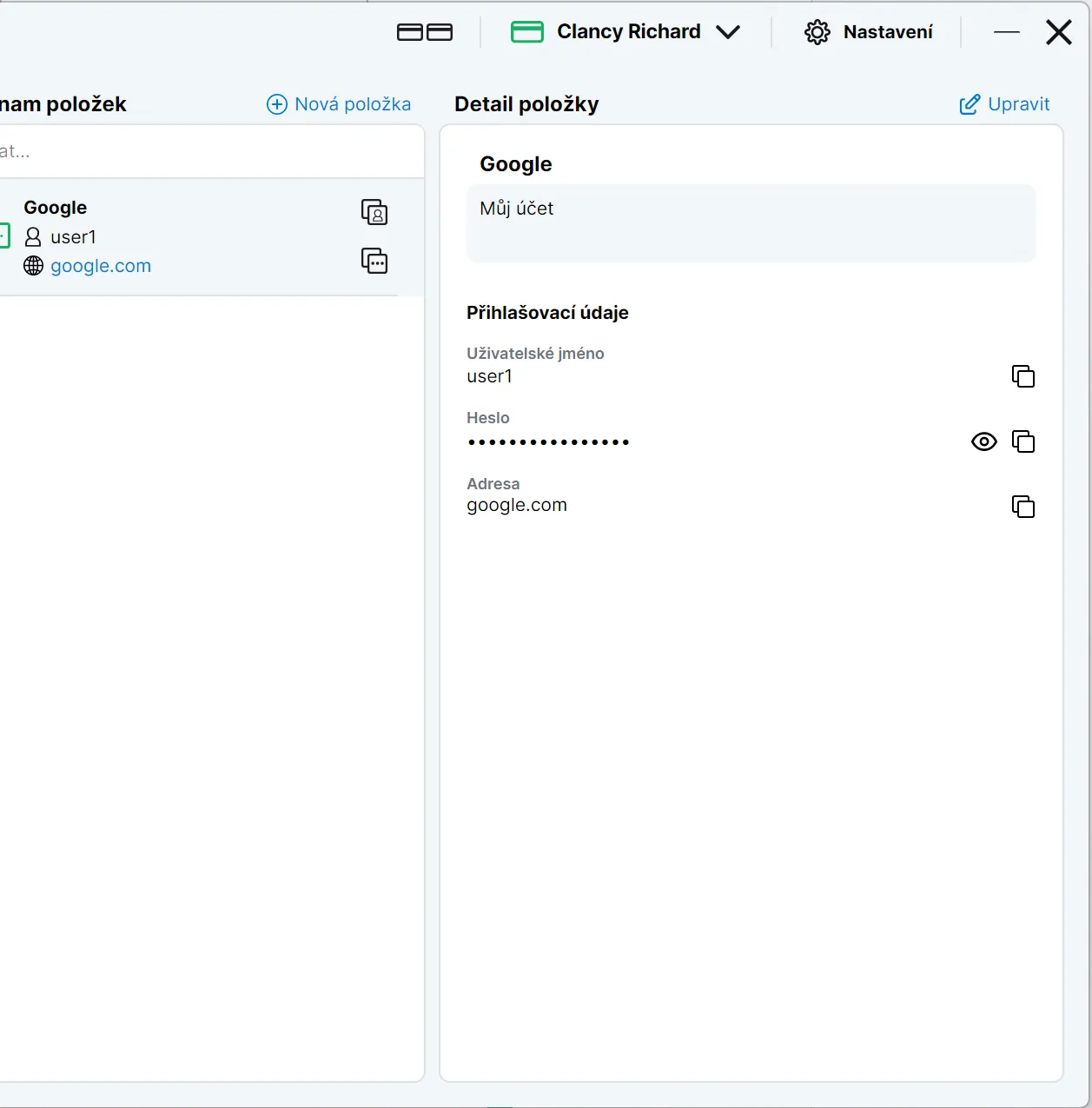Viewport: 1092px width, 1108px height.
Task: Click the green card icon beside Clancy Richard
Action: tap(526, 32)
